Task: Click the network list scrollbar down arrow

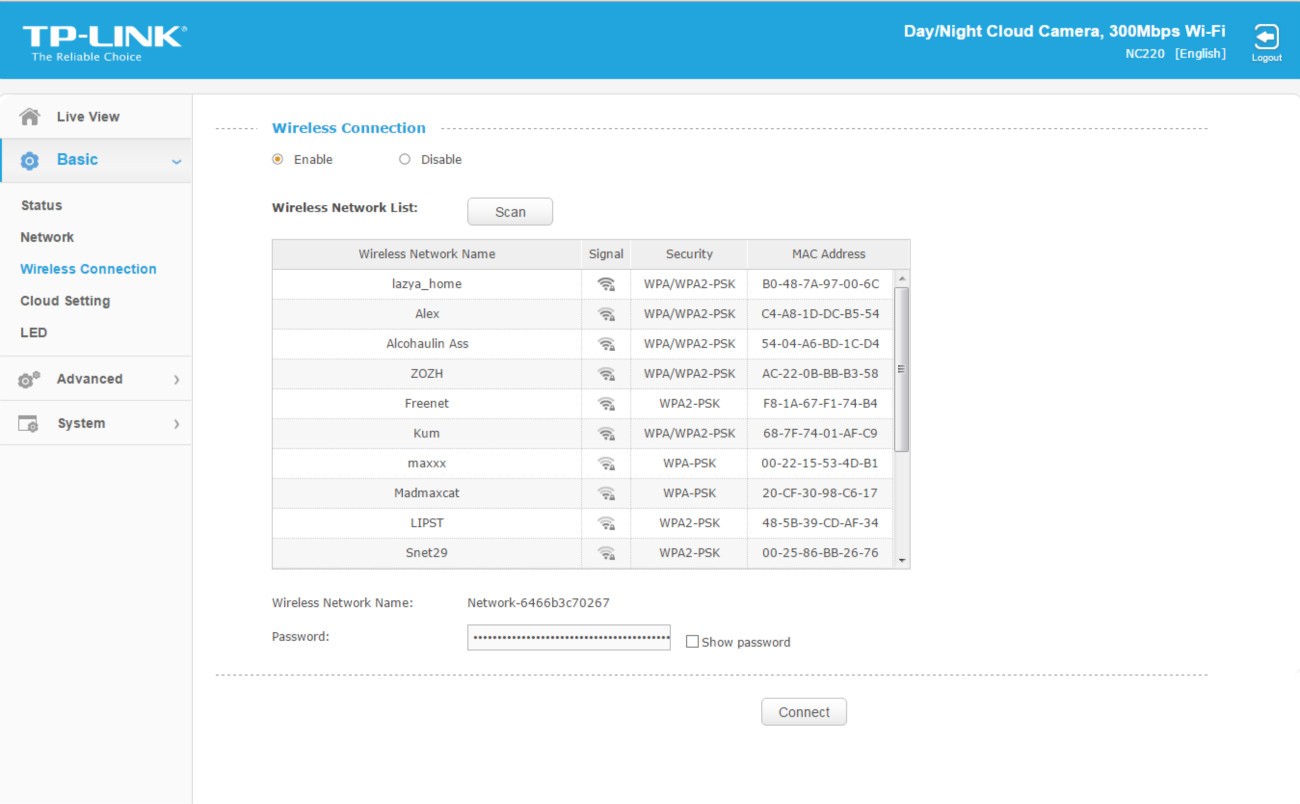Action: pos(902,561)
